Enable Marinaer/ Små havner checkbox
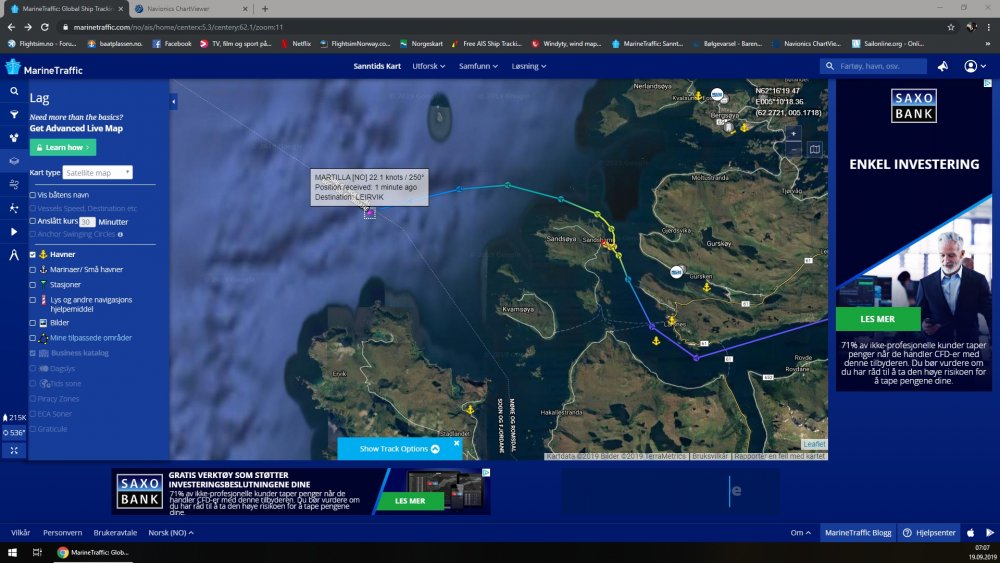The width and height of the screenshot is (1000, 563). pos(33,270)
